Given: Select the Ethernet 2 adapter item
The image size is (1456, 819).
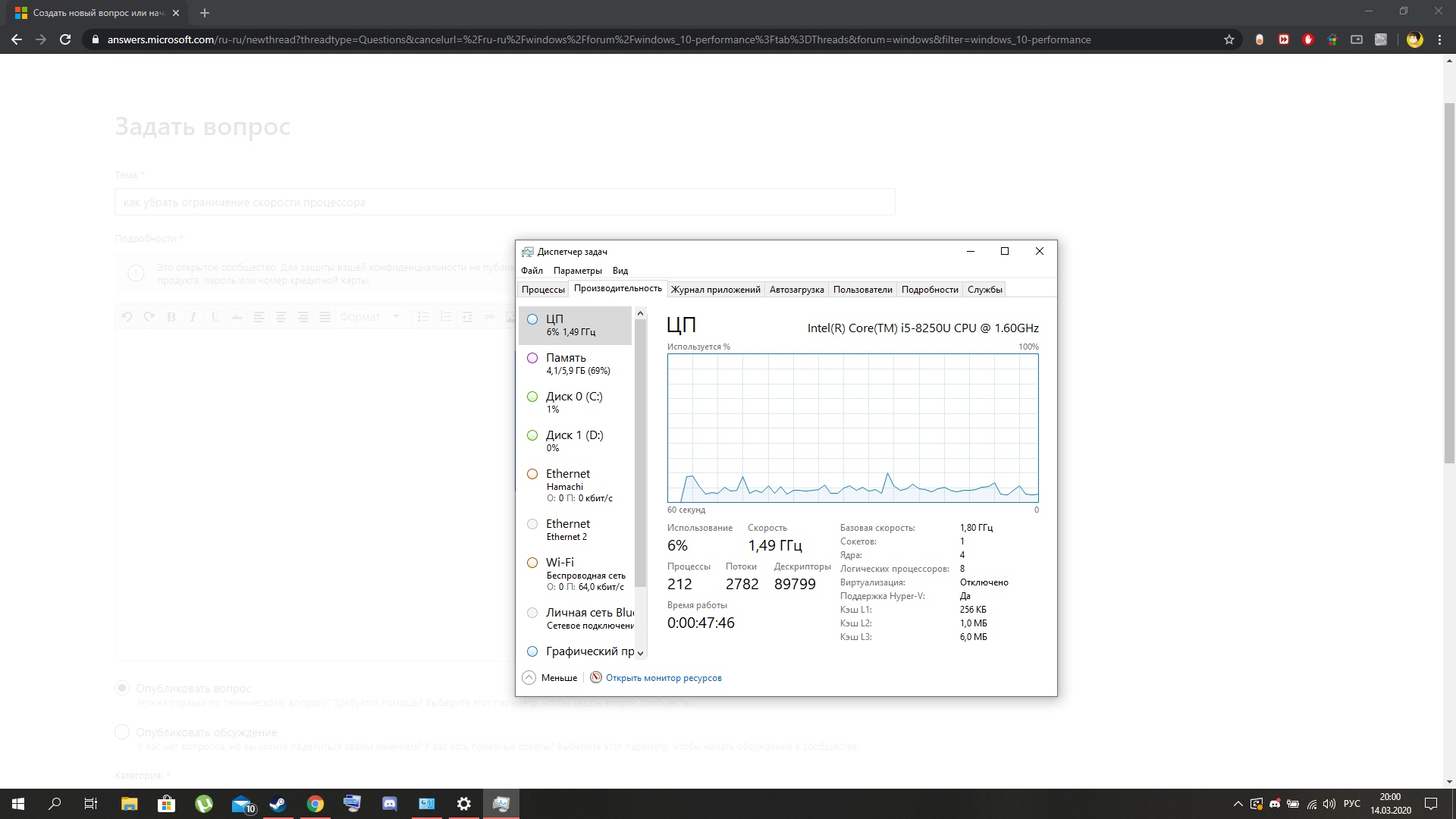Looking at the screenshot, I should (x=575, y=529).
